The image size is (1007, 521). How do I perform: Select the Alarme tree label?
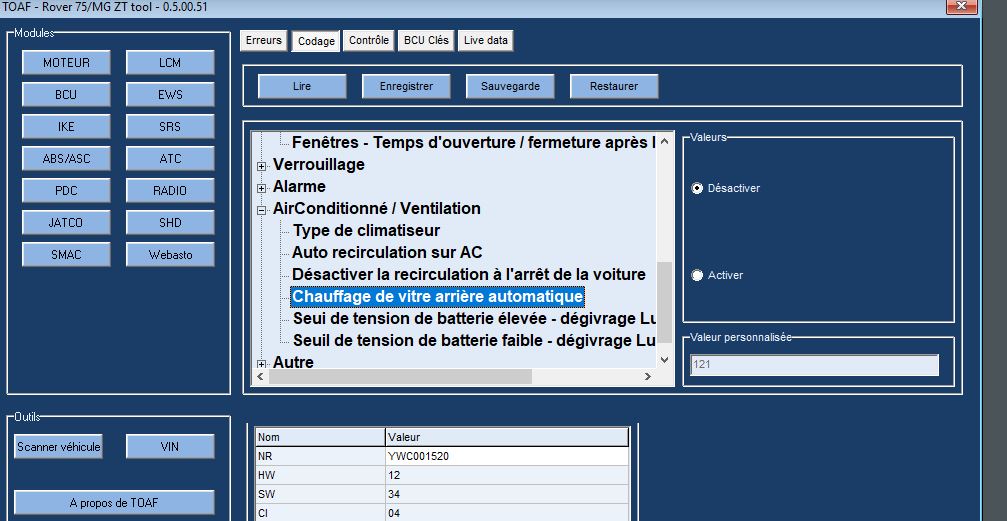click(x=299, y=186)
